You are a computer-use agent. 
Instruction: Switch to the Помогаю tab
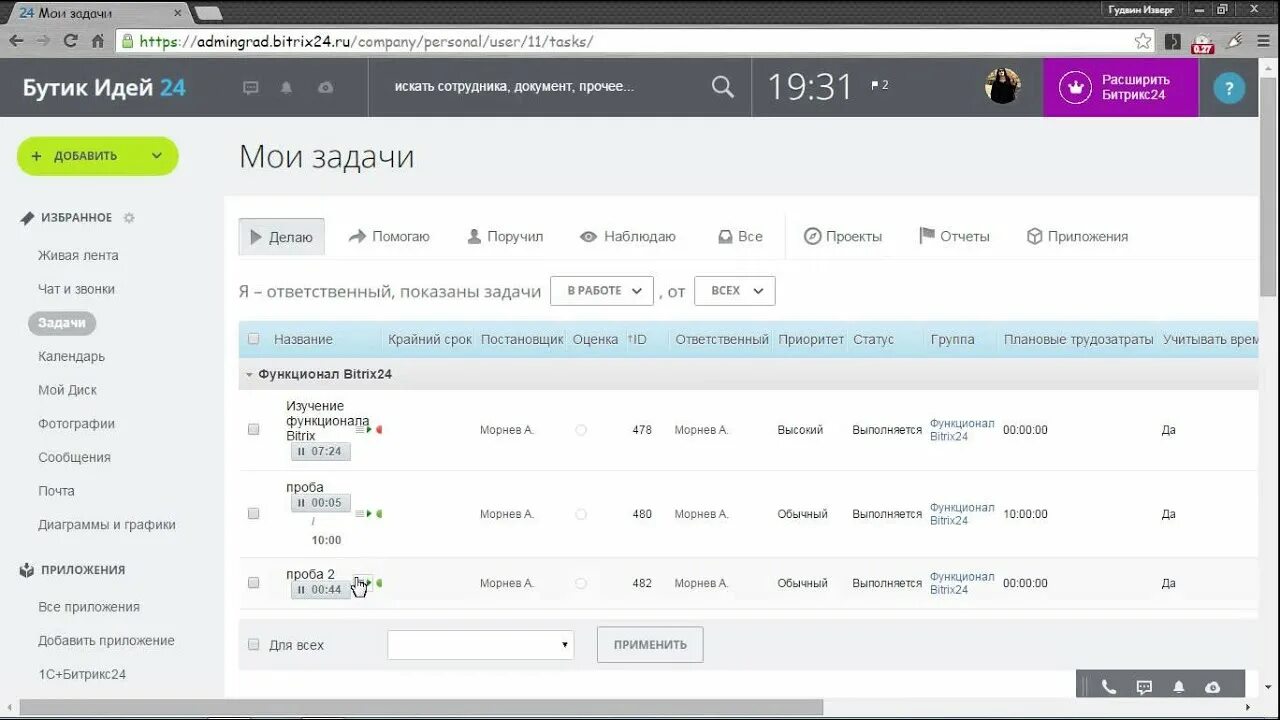[x=389, y=237]
